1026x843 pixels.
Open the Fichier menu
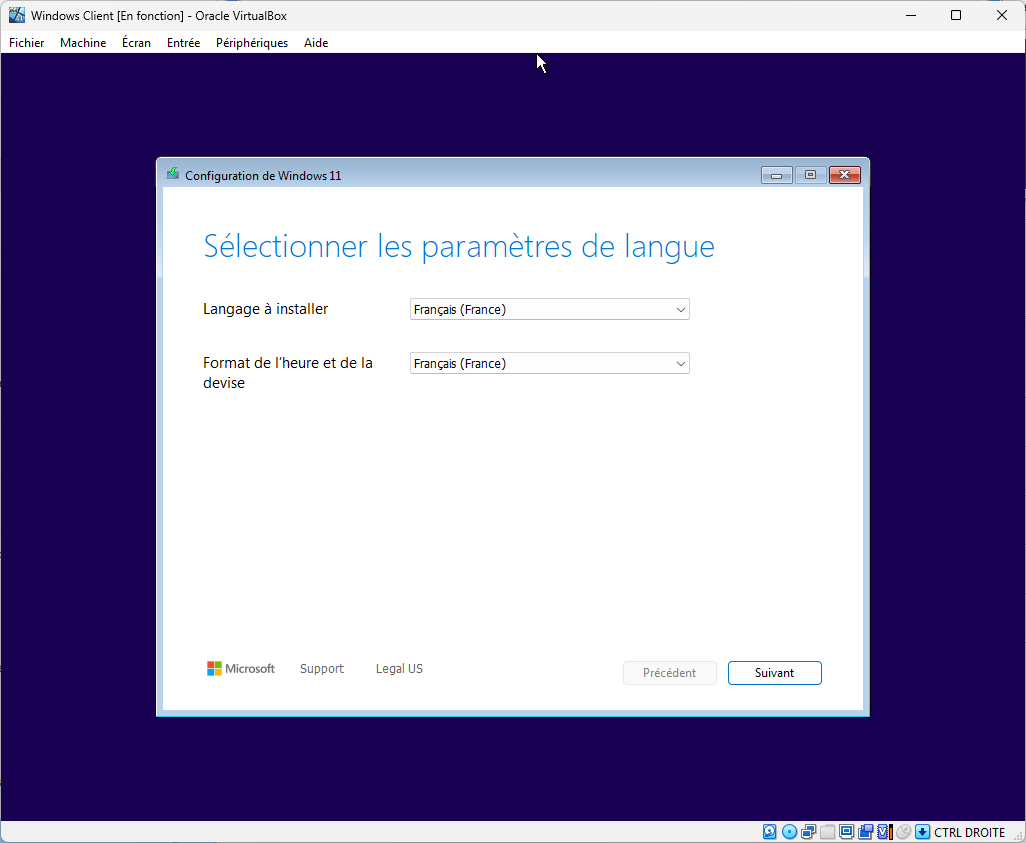tap(27, 43)
